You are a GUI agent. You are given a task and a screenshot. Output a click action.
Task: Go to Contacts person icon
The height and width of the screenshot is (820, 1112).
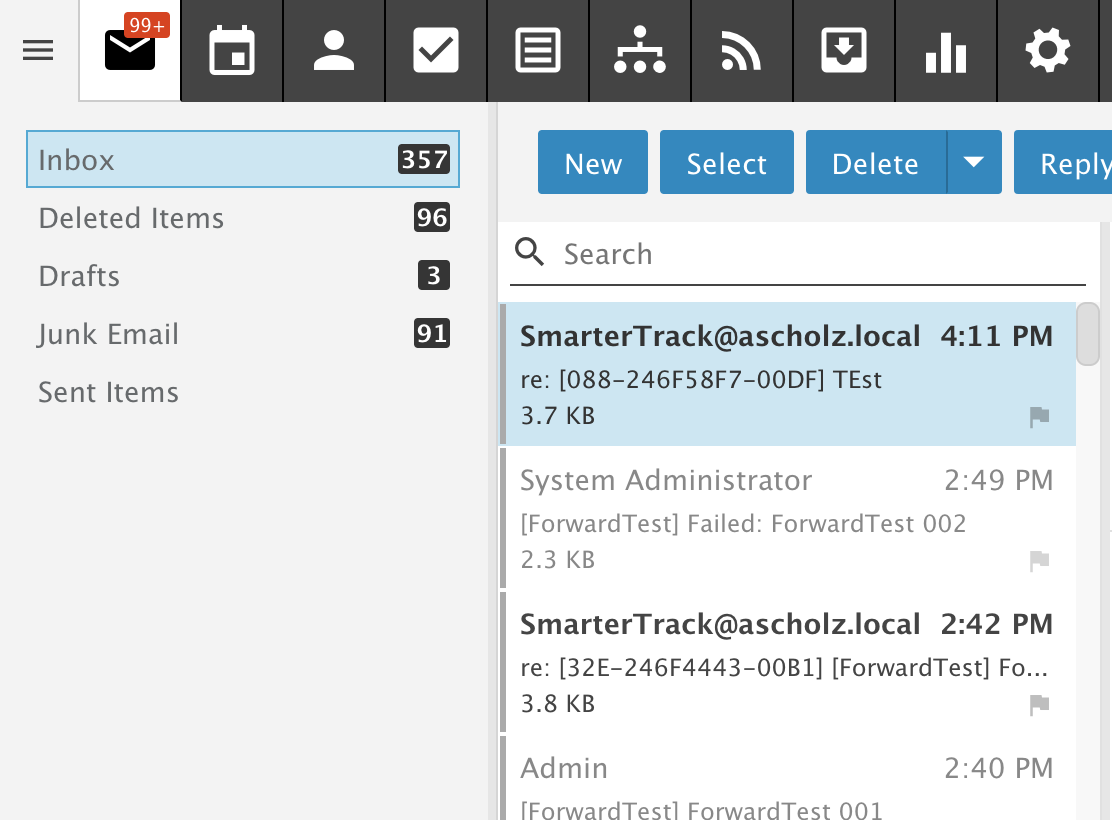coord(334,51)
